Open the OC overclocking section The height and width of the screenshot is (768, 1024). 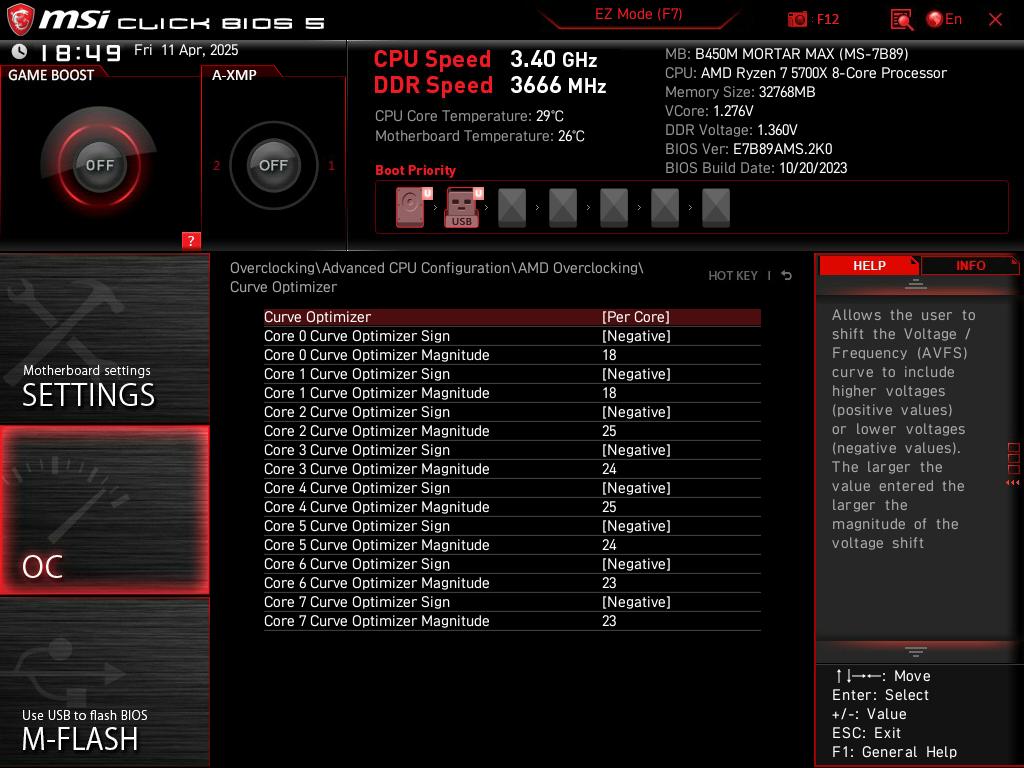pyautogui.click(x=104, y=510)
